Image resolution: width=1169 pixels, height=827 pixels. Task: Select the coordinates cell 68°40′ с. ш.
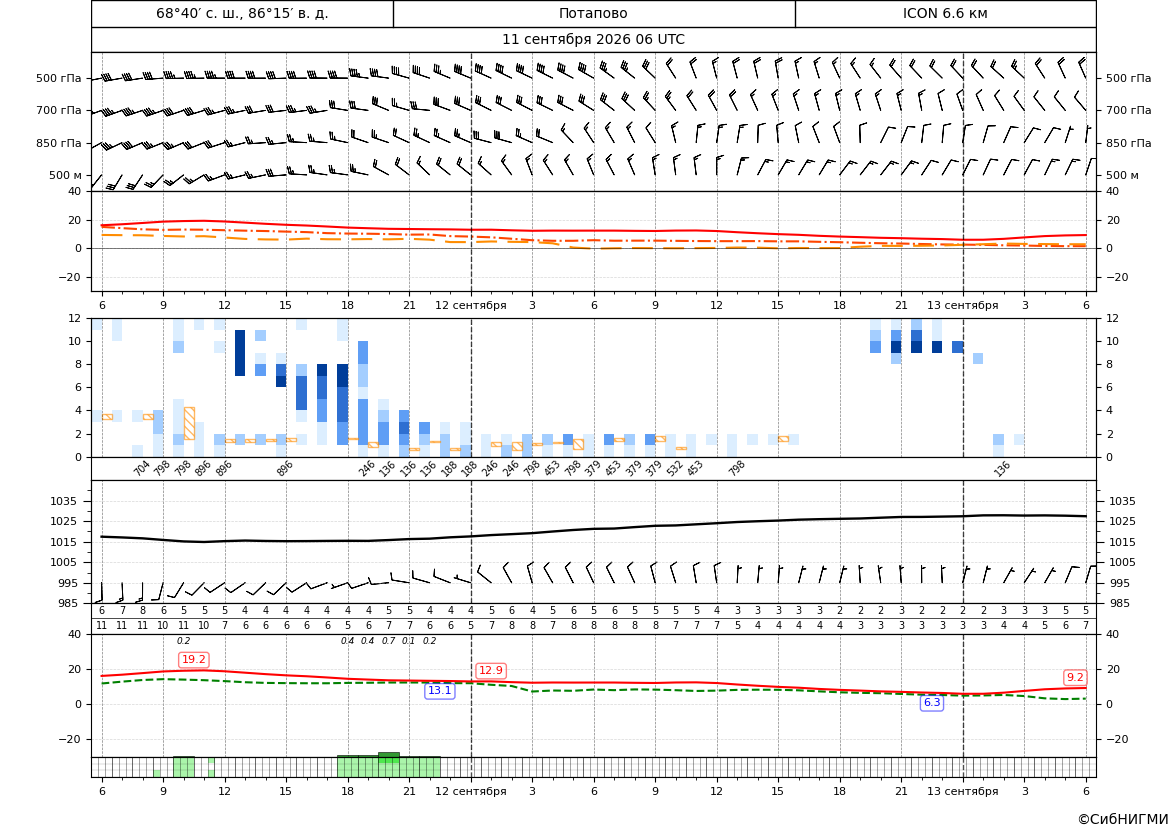242,13
